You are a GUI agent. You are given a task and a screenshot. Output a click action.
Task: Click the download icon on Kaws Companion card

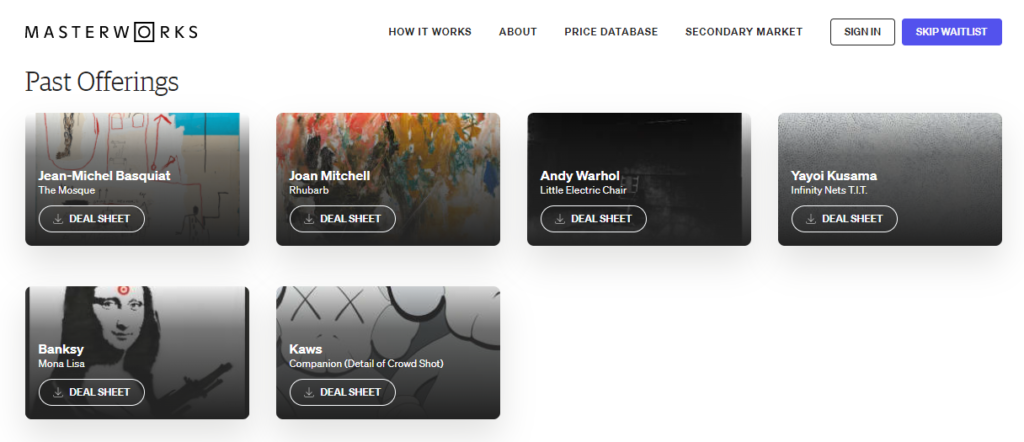click(308, 392)
